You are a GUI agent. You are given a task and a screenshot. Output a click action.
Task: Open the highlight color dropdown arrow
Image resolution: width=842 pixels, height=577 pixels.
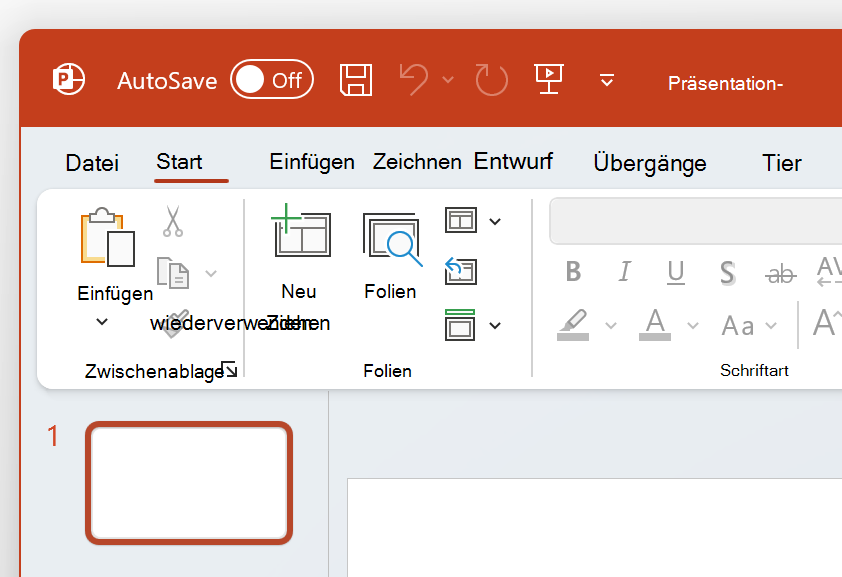coord(611,325)
